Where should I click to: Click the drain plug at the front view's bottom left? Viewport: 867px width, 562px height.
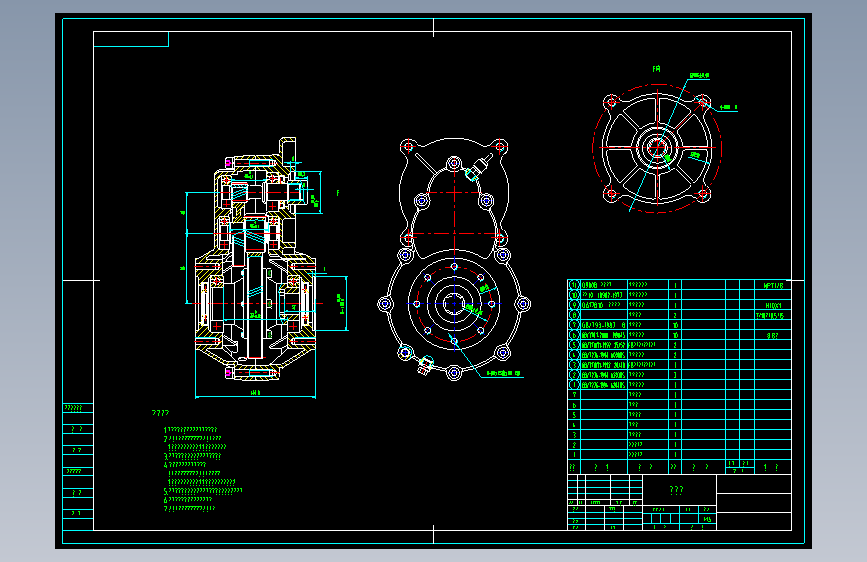pyautogui.click(x=425, y=366)
